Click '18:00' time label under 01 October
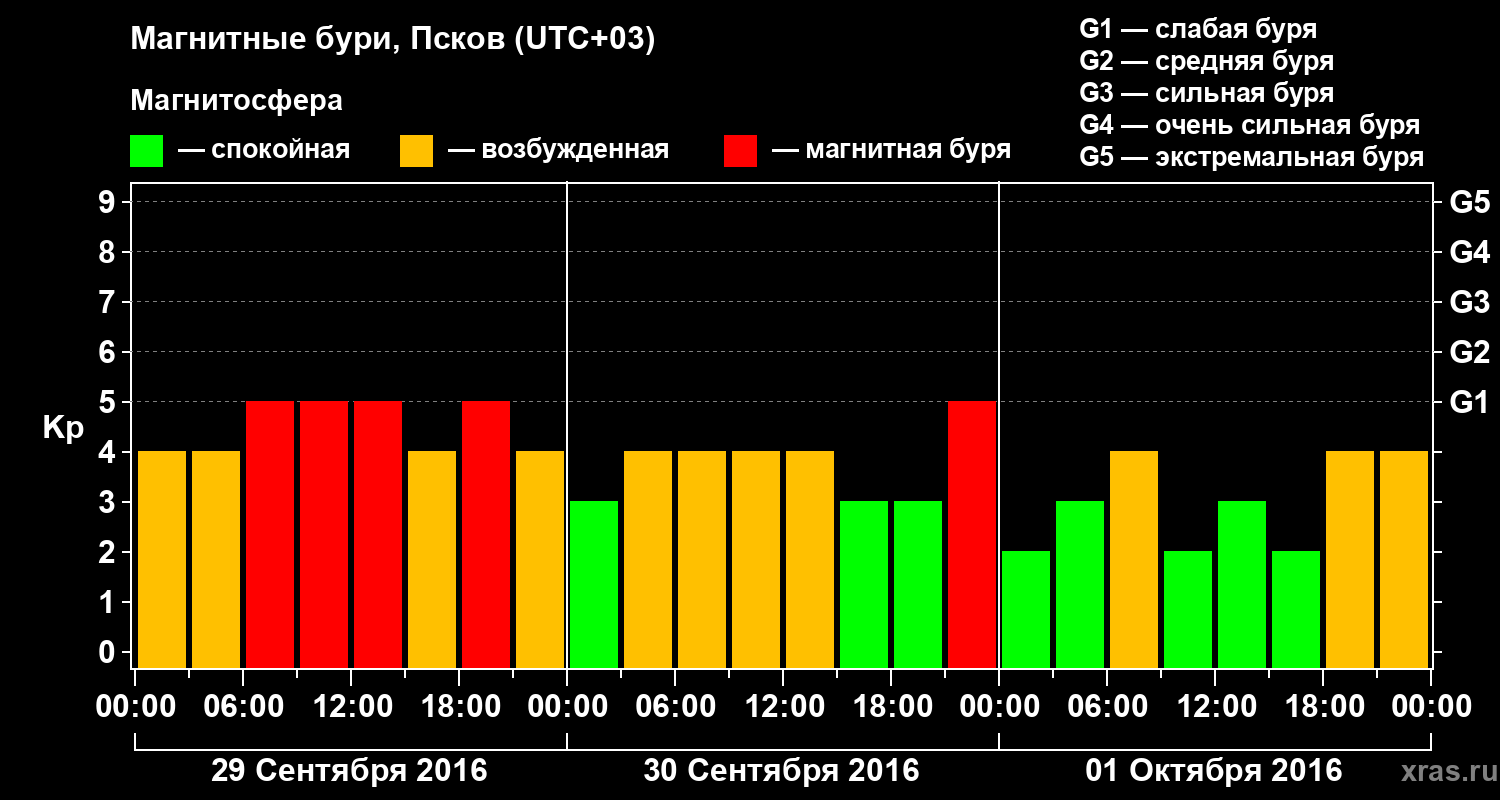This screenshot has width=1500, height=800. tap(1323, 707)
